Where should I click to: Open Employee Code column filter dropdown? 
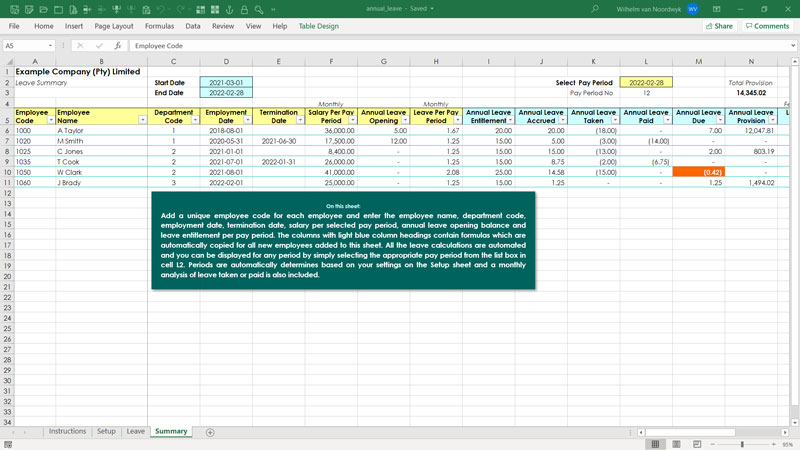[x=51, y=120]
